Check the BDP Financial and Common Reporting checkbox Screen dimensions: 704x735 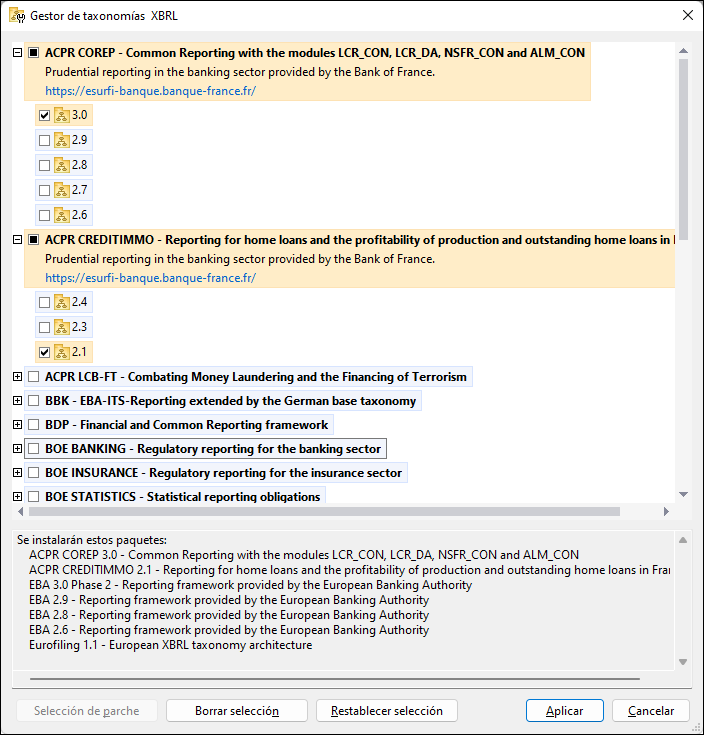[34, 425]
